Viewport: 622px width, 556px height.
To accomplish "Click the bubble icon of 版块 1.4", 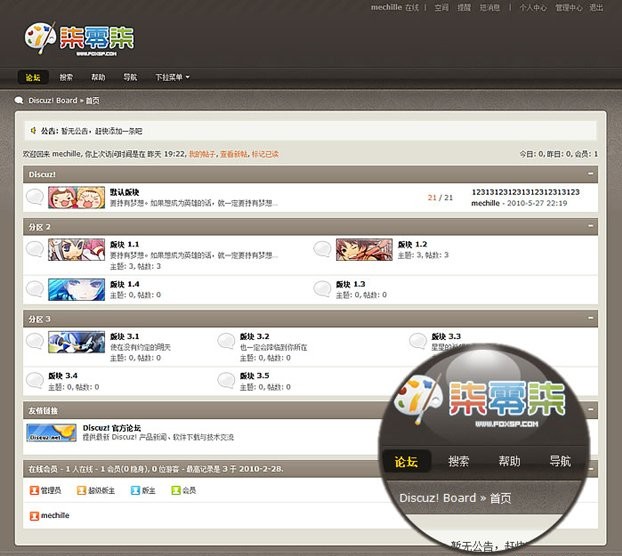I will coord(35,289).
